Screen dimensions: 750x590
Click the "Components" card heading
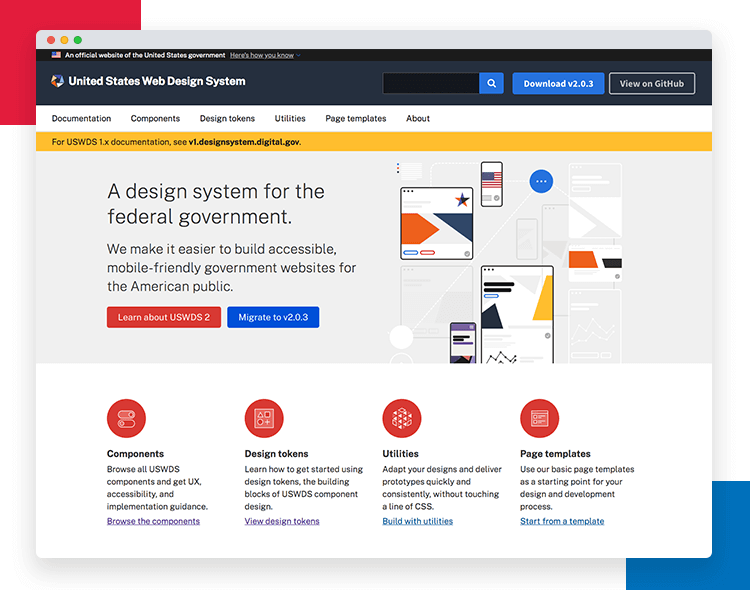click(135, 454)
